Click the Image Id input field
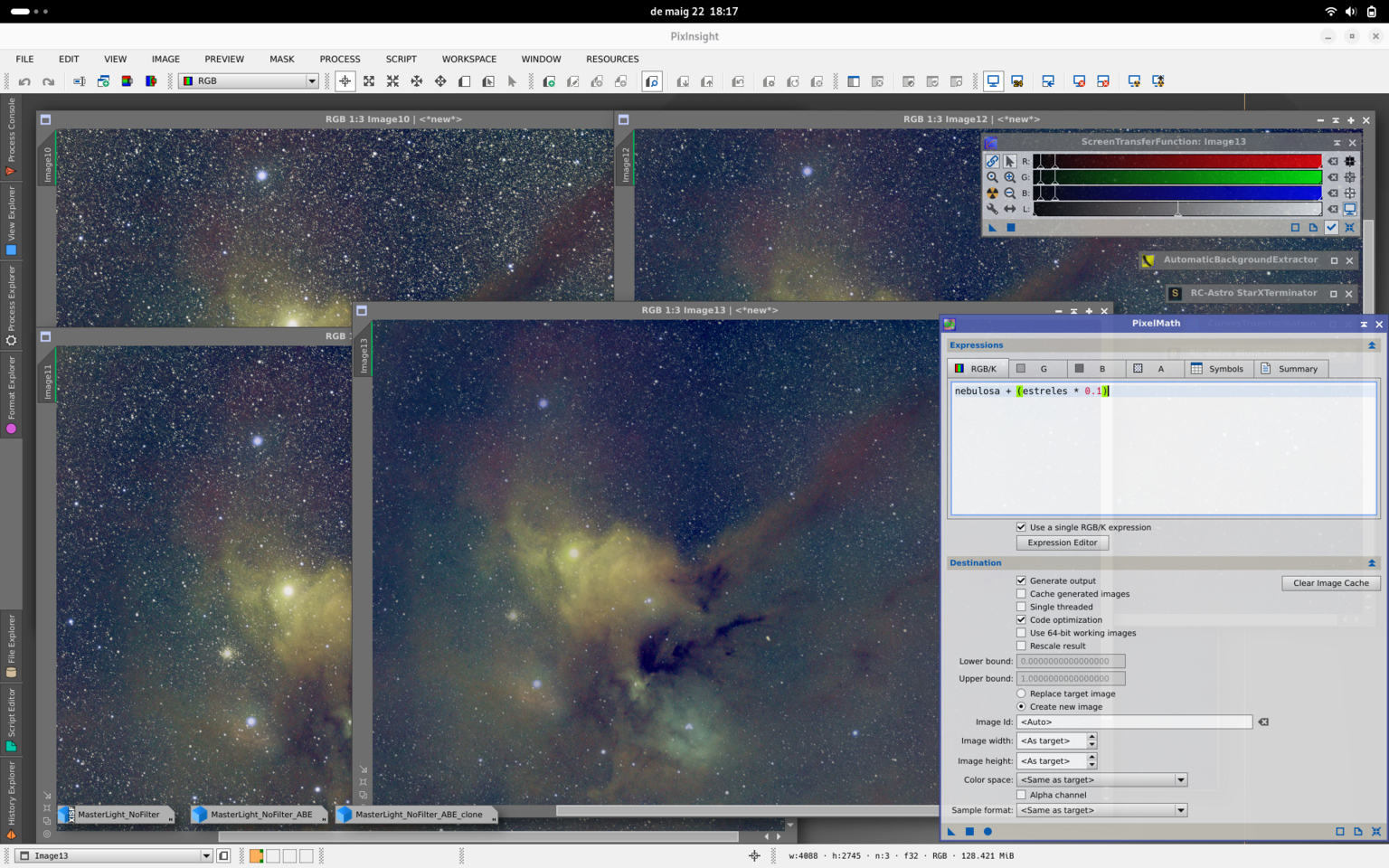The height and width of the screenshot is (868, 1389). pos(1134,722)
